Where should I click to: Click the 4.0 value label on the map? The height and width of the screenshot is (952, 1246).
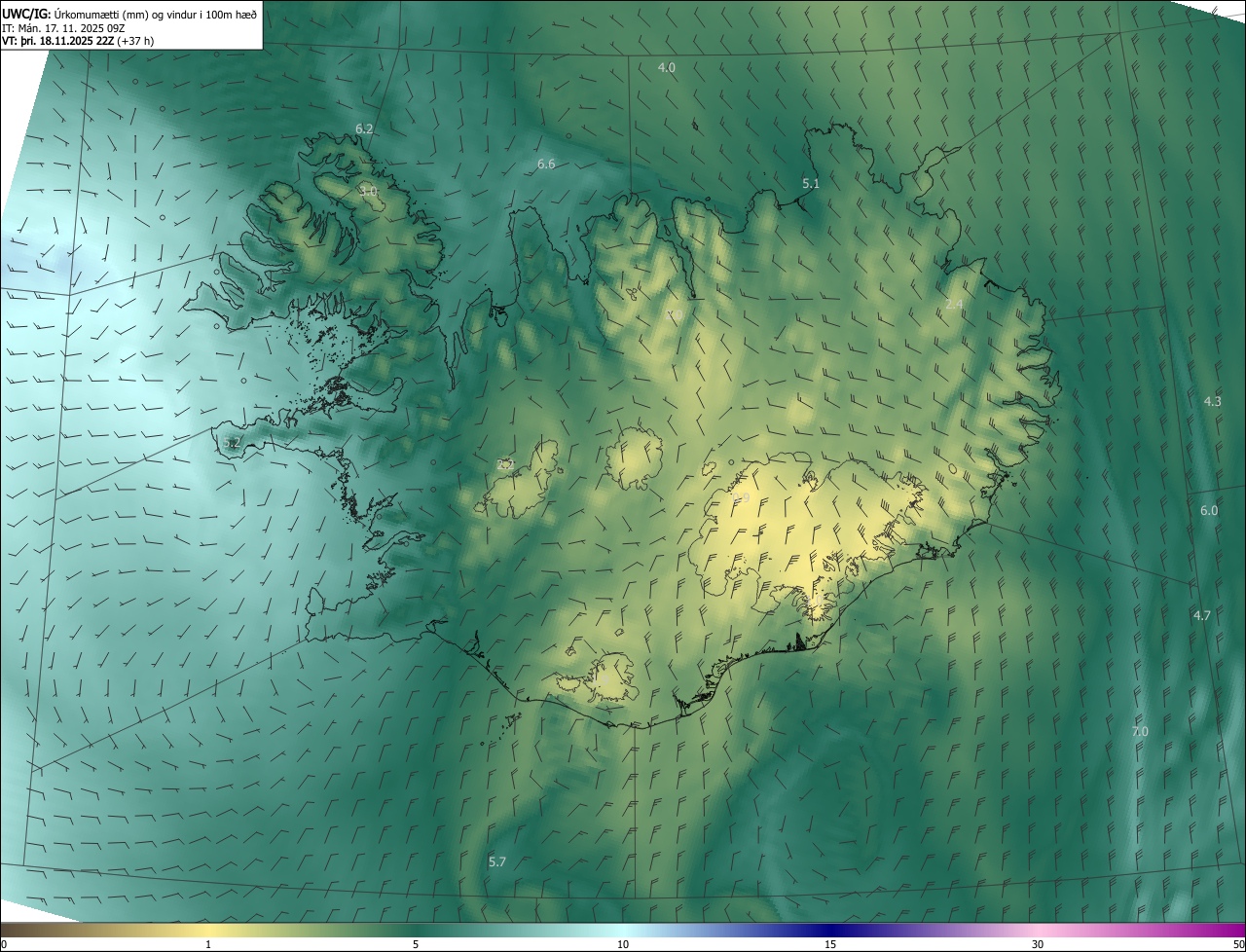[667, 67]
